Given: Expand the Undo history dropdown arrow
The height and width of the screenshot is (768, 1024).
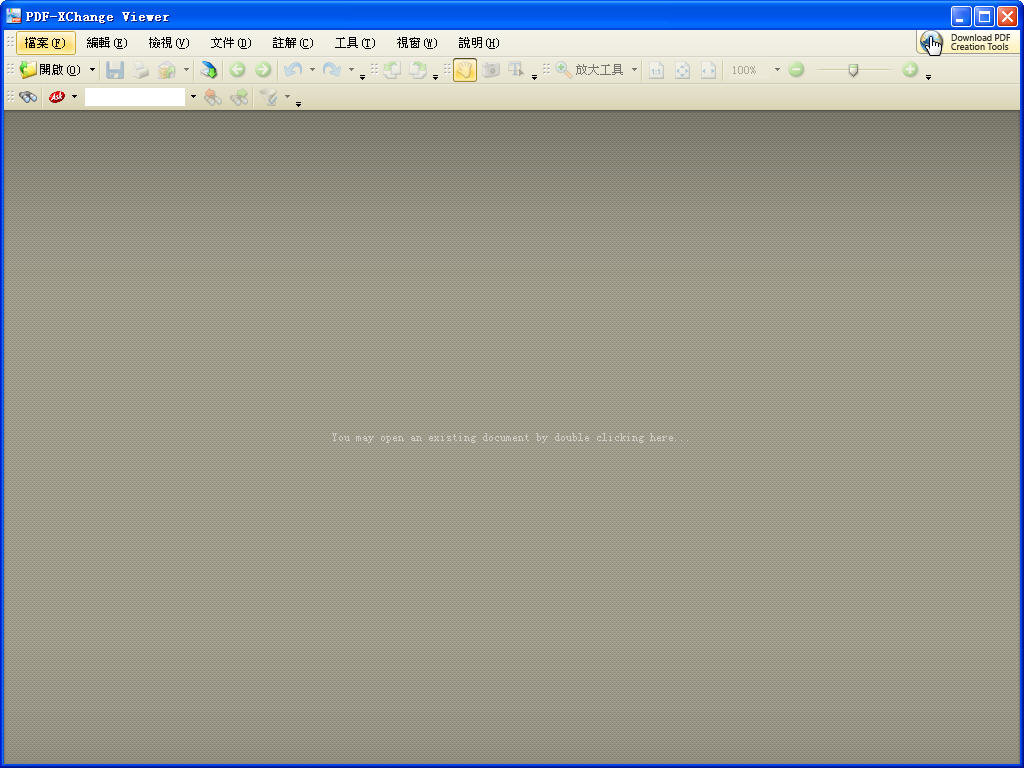Looking at the screenshot, I should click(x=312, y=70).
